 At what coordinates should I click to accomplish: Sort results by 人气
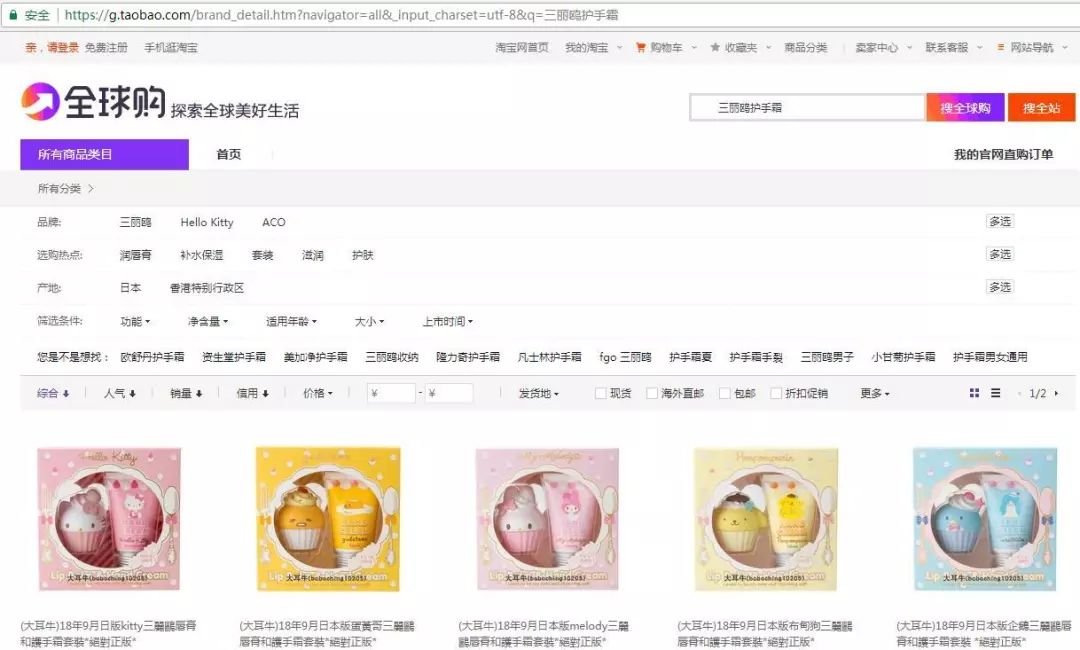120,393
